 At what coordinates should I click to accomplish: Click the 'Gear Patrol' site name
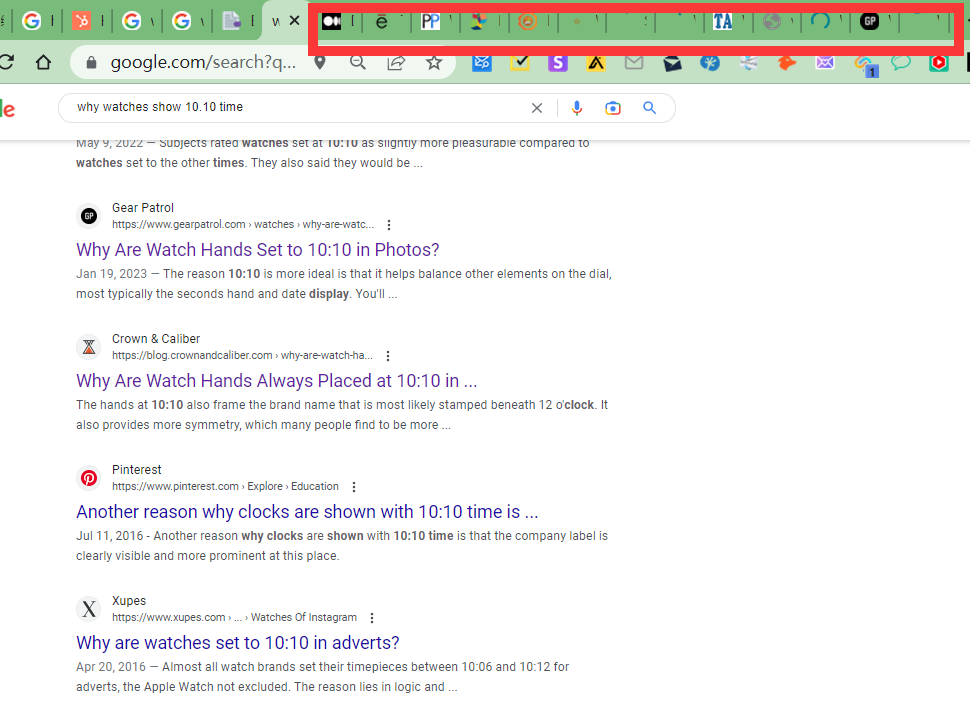143,208
